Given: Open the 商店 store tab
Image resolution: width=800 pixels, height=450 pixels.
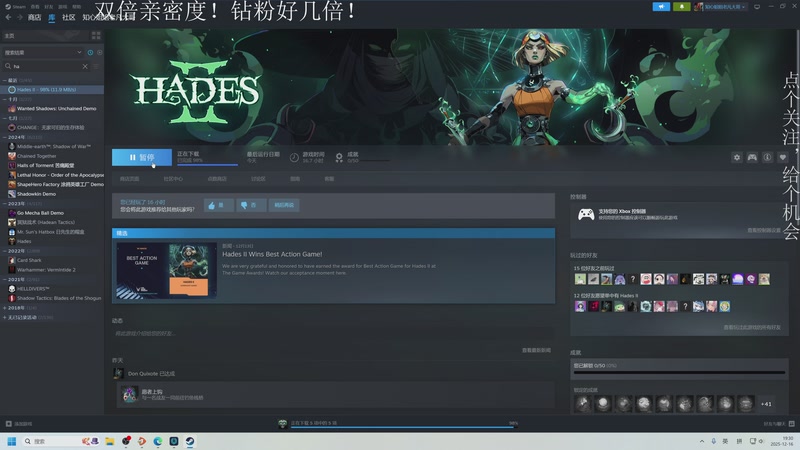Looking at the screenshot, I should coord(34,17).
